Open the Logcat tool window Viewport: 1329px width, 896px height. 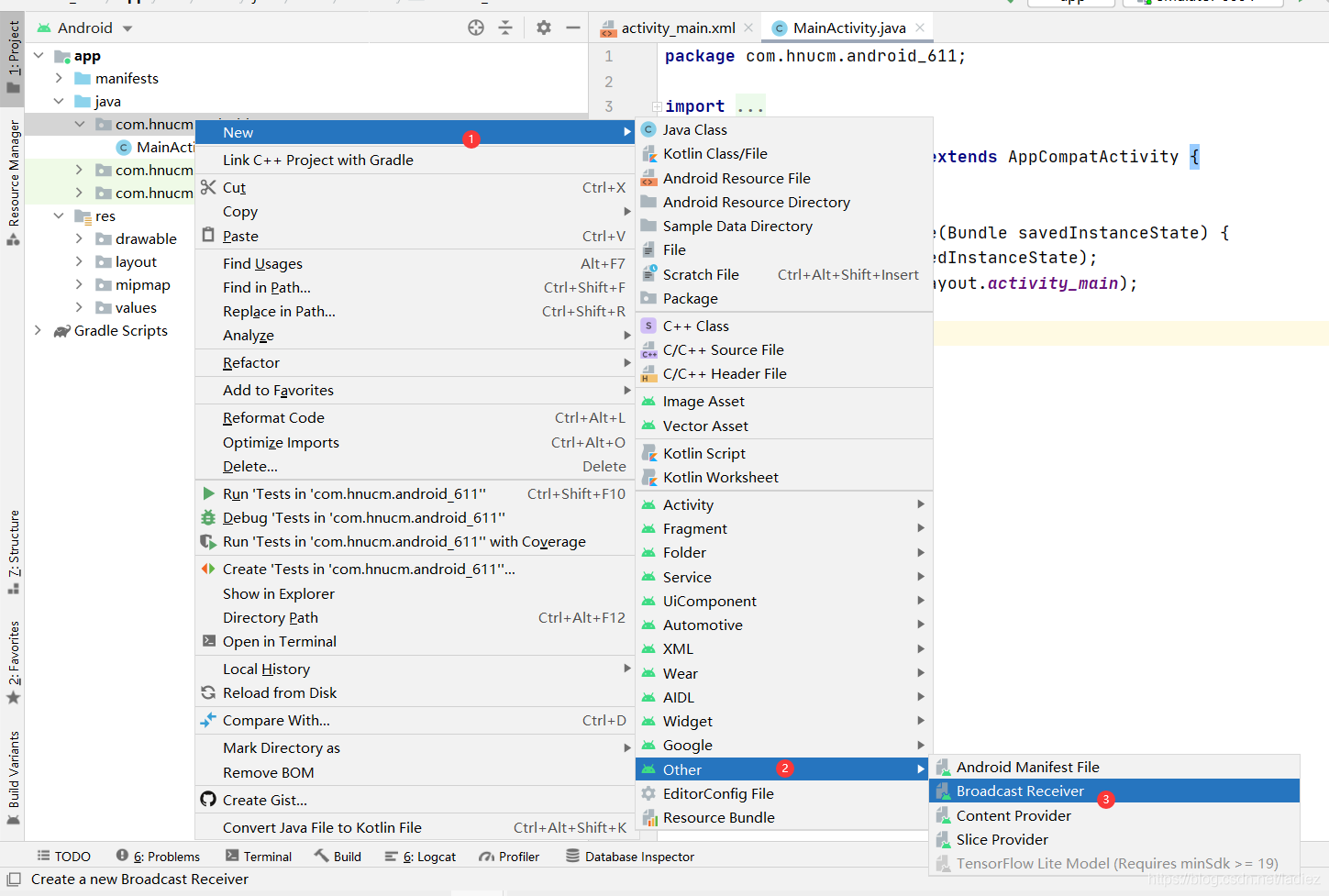[420, 857]
